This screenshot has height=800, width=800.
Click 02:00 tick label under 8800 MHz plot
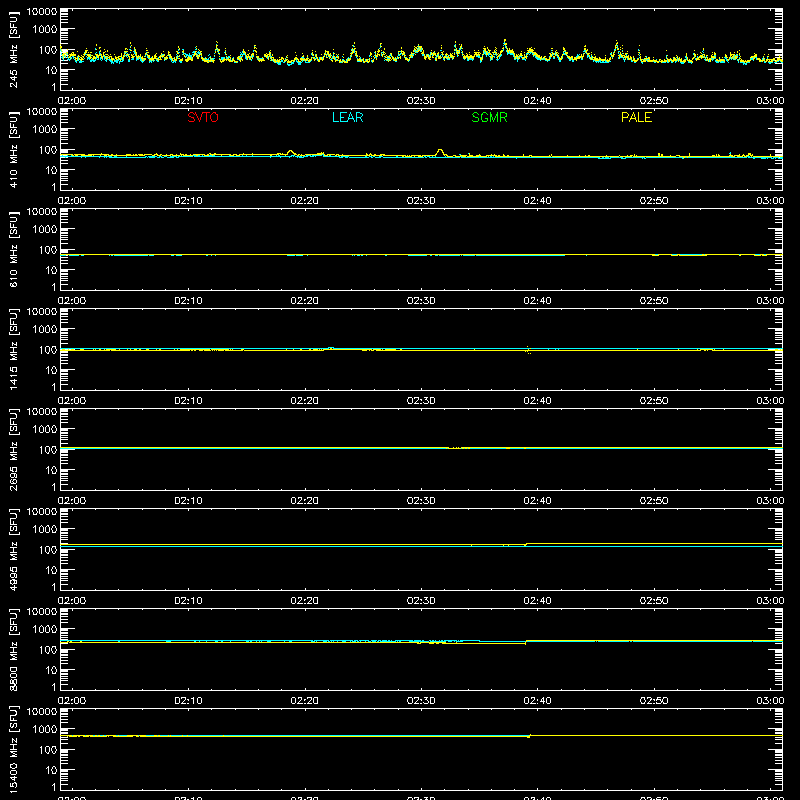72,701
